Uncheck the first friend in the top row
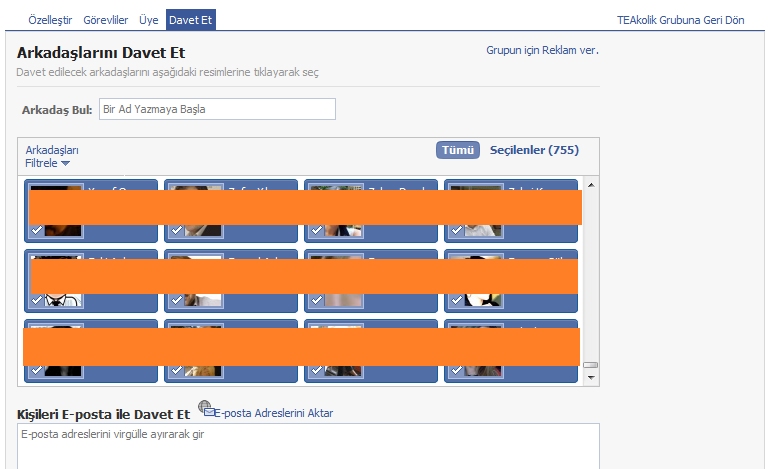Image resolution: width=772 pixels, height=469 pixels. (37, 230)
